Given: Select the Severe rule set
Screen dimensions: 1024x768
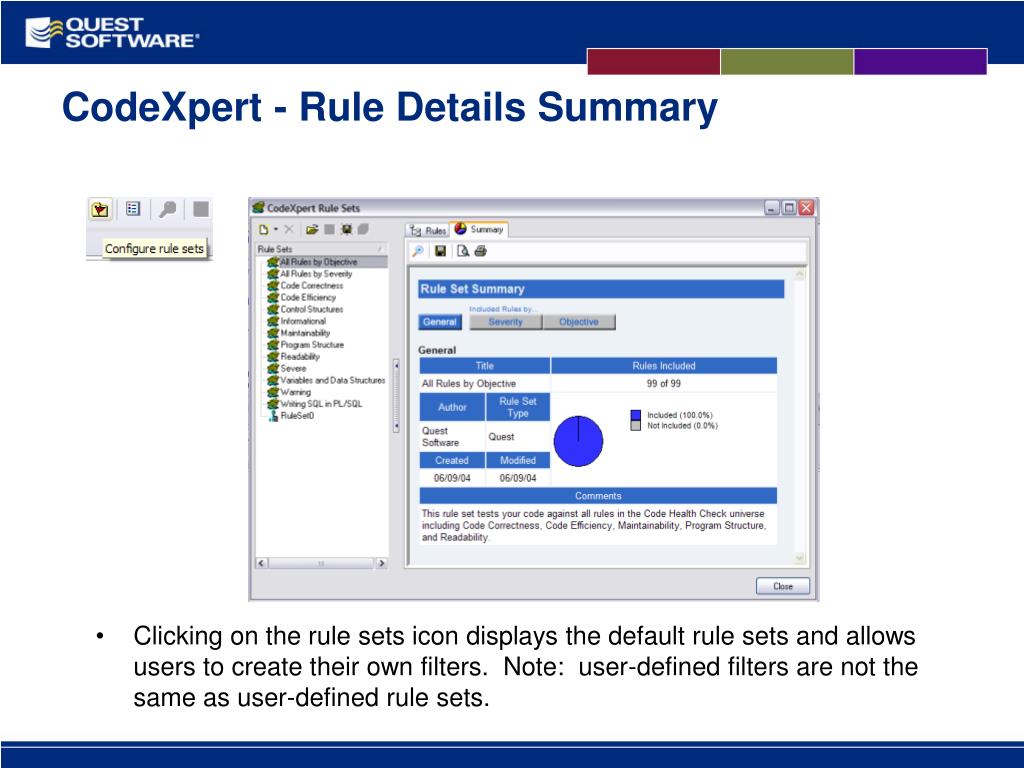Looking at the screenshot, I should (293, 368).
